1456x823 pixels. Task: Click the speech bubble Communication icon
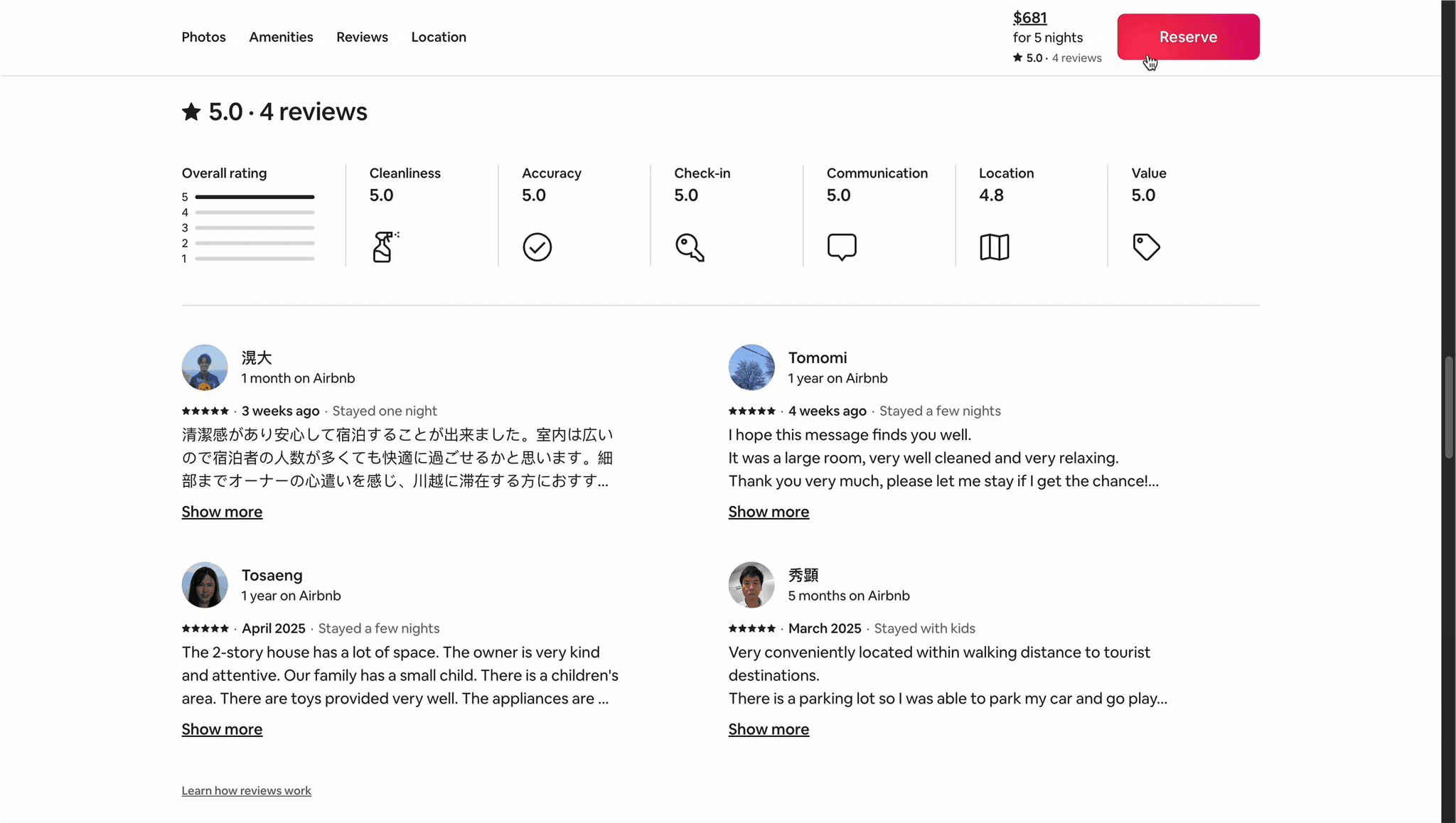(x=842, y=247)
